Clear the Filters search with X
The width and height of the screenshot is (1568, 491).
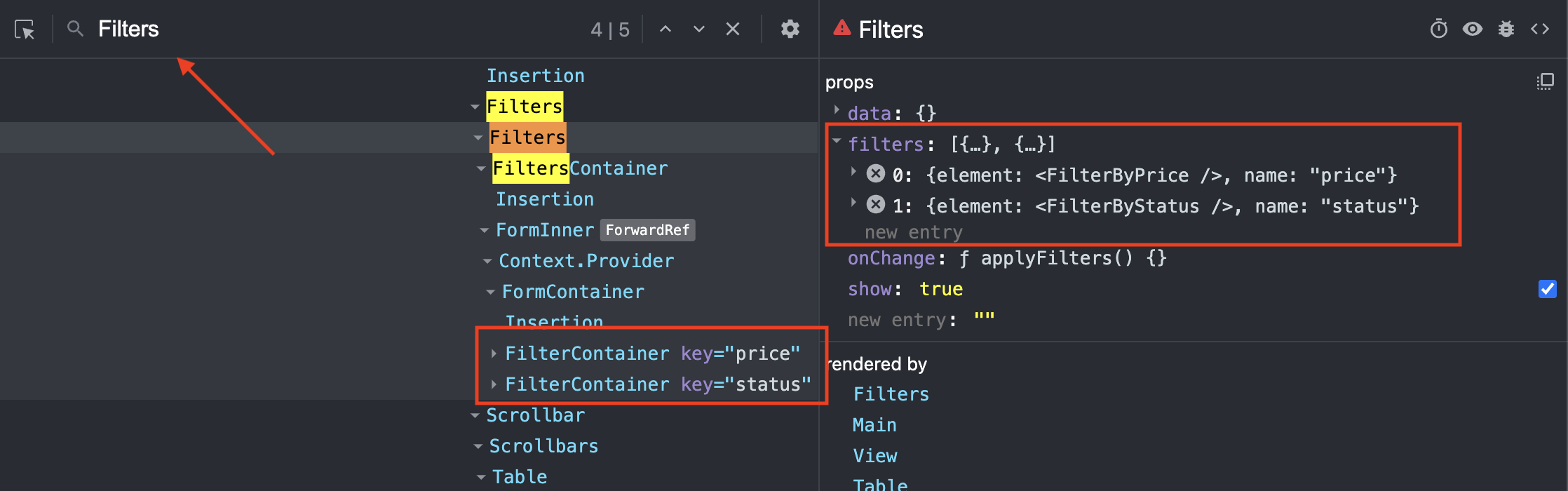click(732, 29)
